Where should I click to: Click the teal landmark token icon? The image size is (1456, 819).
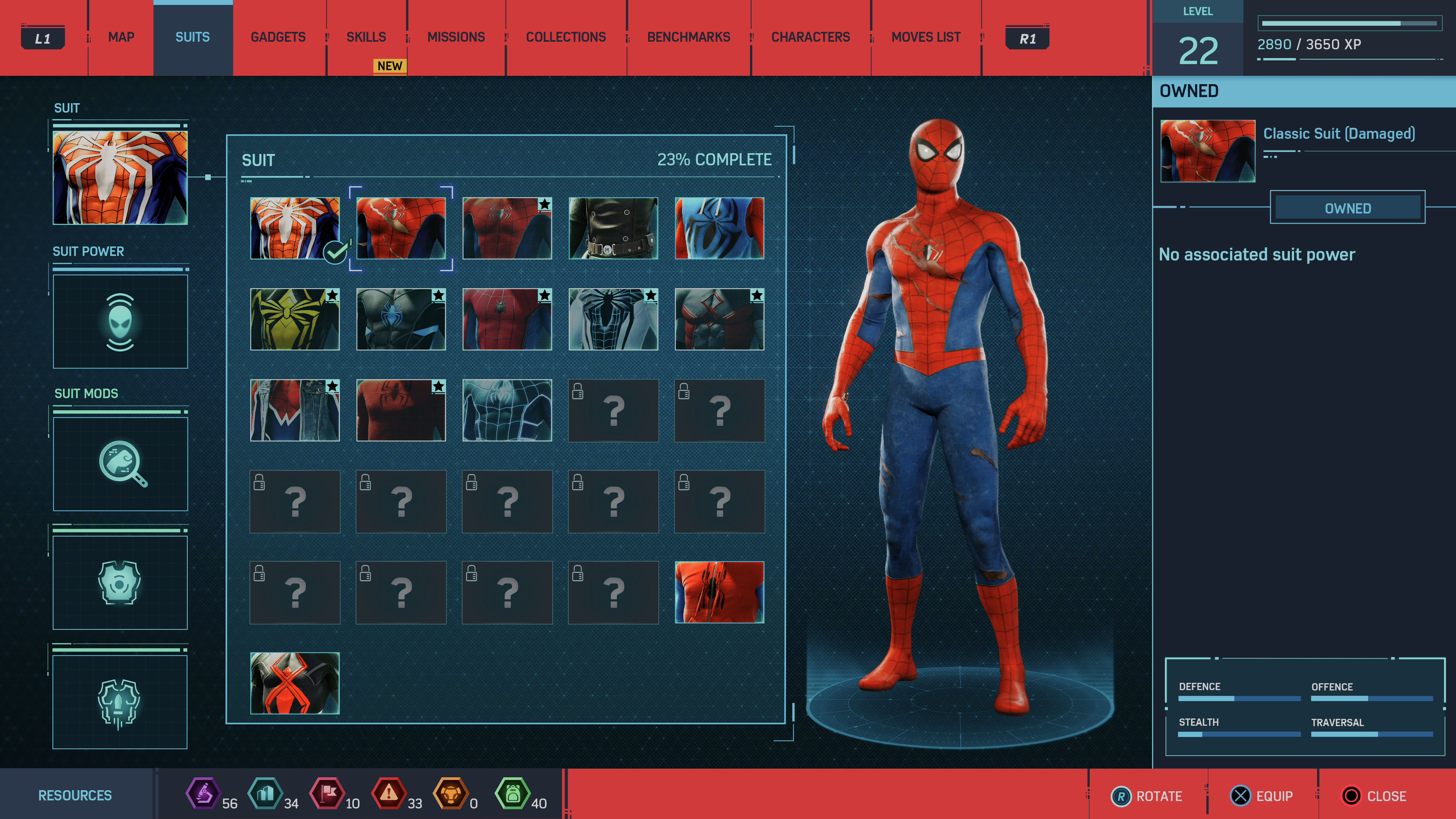click(265, 793)
